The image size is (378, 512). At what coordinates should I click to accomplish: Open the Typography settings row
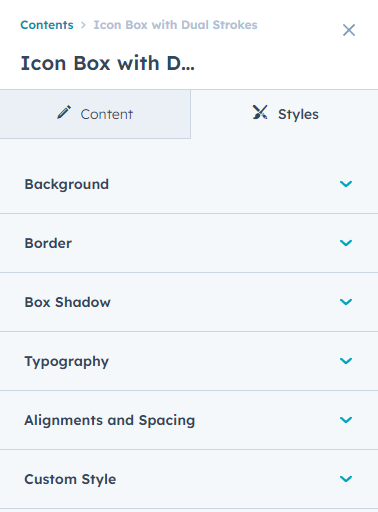189,361
